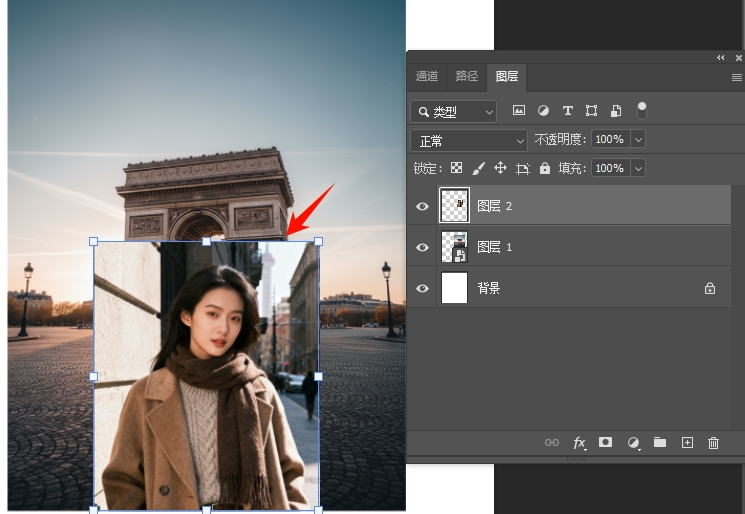This screenshot has height=514, width=745.
Task: Open the 类型 filter type dropdown
Action: pyautogui.click(x=453, y=111)
